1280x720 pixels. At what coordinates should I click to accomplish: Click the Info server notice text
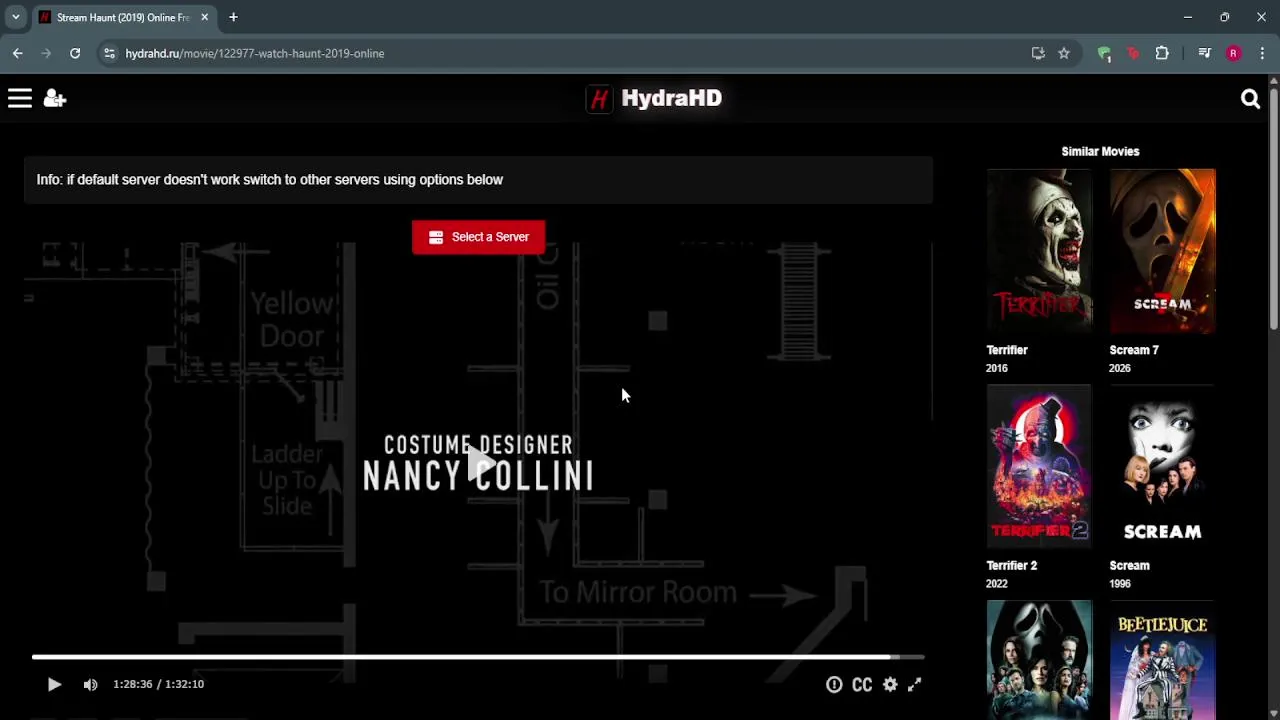point(270,180)
